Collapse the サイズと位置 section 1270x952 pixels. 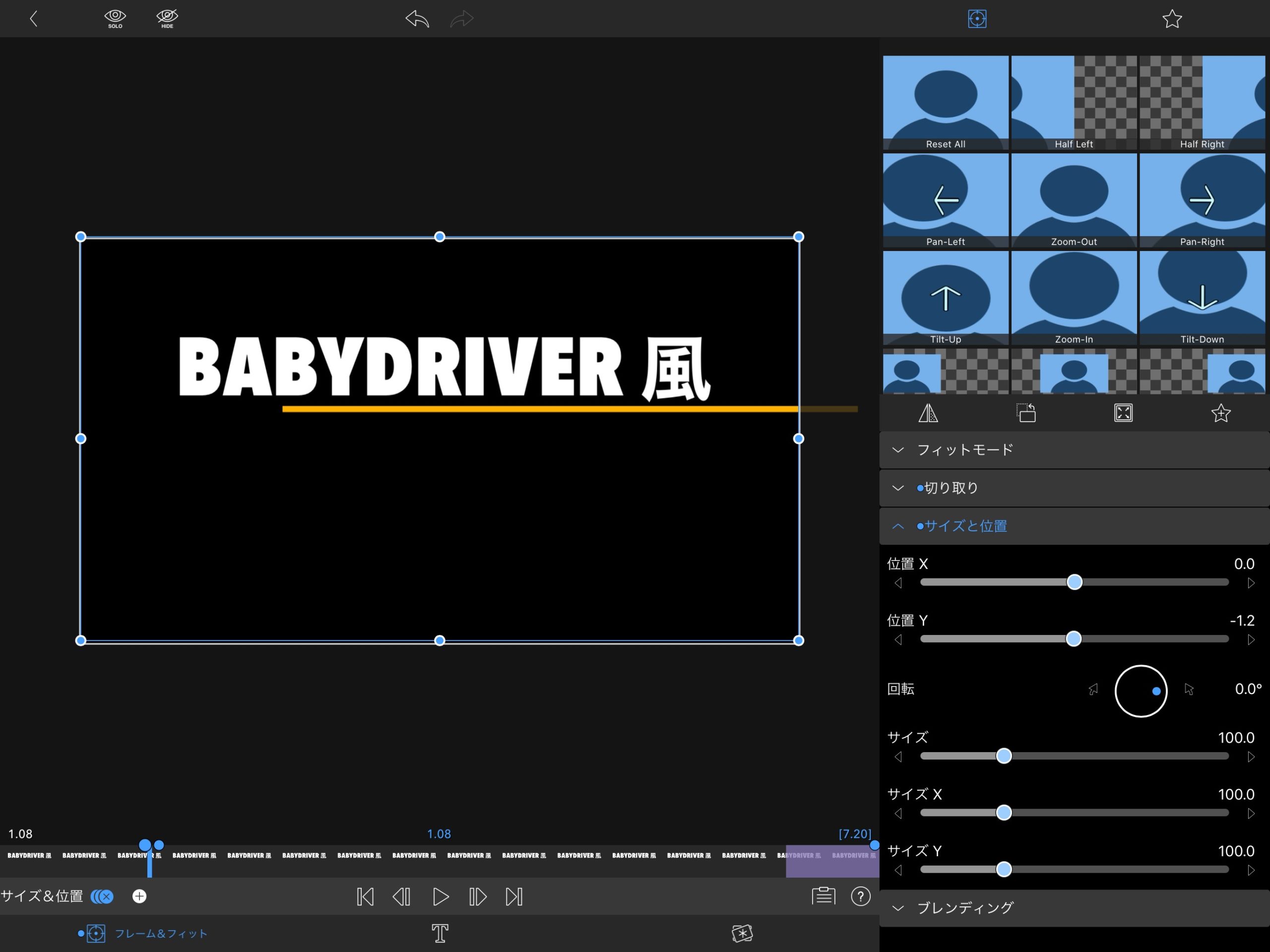pyautogui.click(x=1074, y=526)
